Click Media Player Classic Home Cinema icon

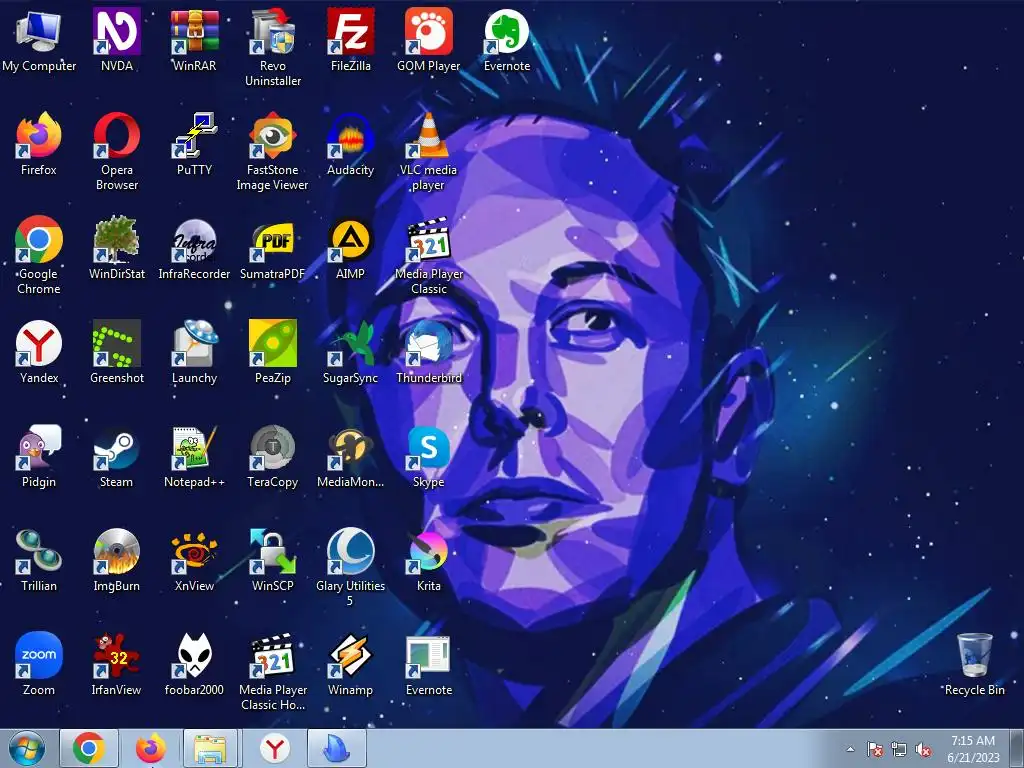[x=272, y=655]
